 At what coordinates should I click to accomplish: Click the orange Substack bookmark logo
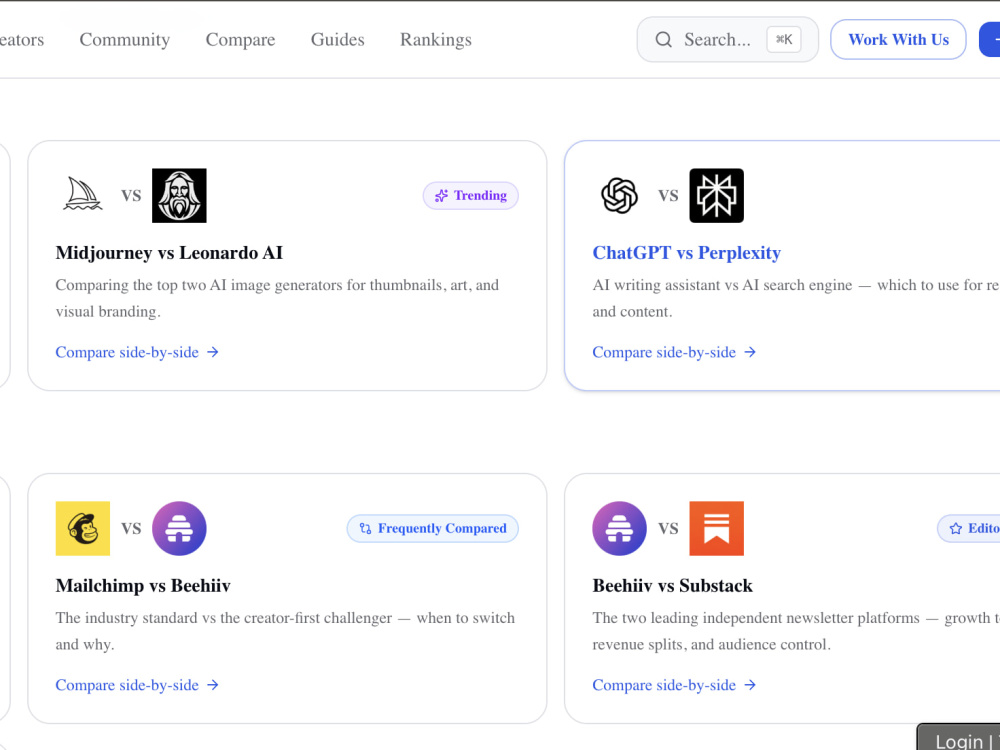point(716,528)
